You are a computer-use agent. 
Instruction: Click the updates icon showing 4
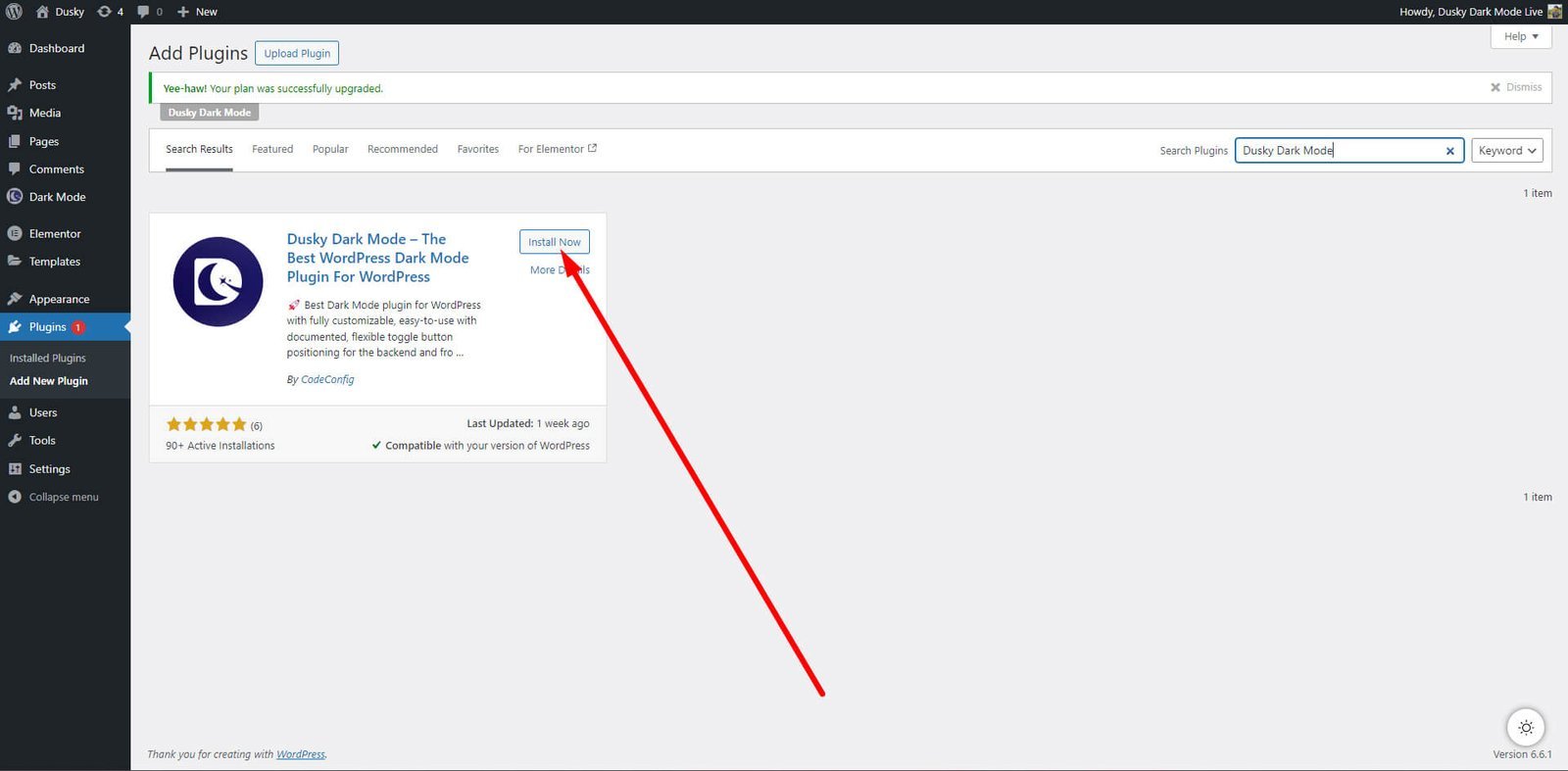click(x=105, y=12)
